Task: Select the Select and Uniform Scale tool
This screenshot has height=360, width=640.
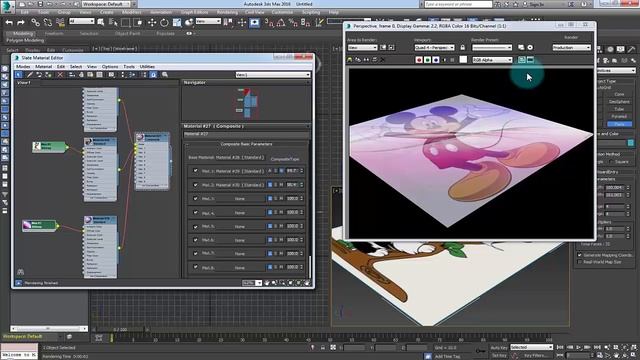Action: [177, 23]
